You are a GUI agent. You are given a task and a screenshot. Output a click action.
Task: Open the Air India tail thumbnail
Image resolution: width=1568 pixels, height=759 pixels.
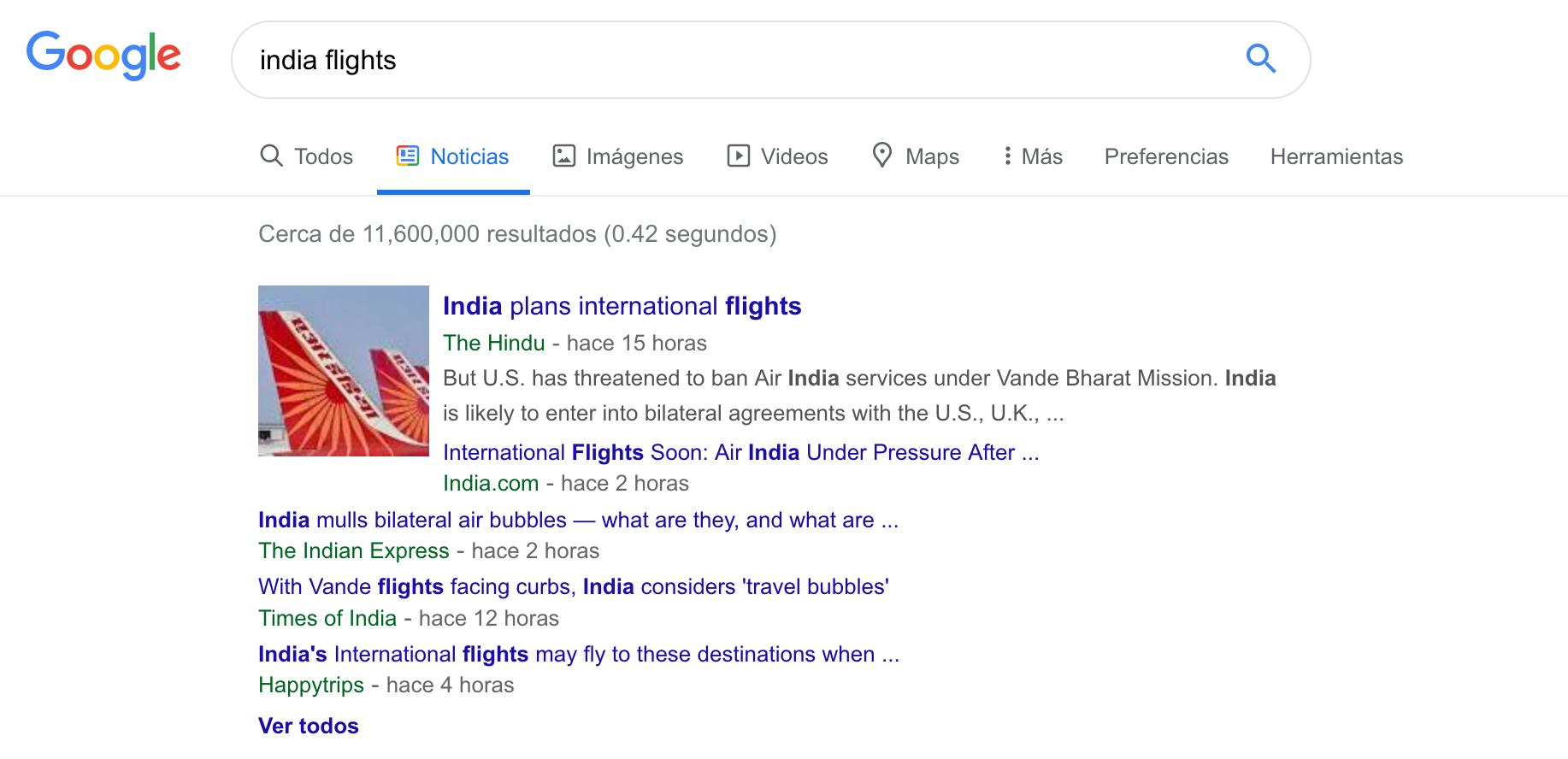pos(344,371)
